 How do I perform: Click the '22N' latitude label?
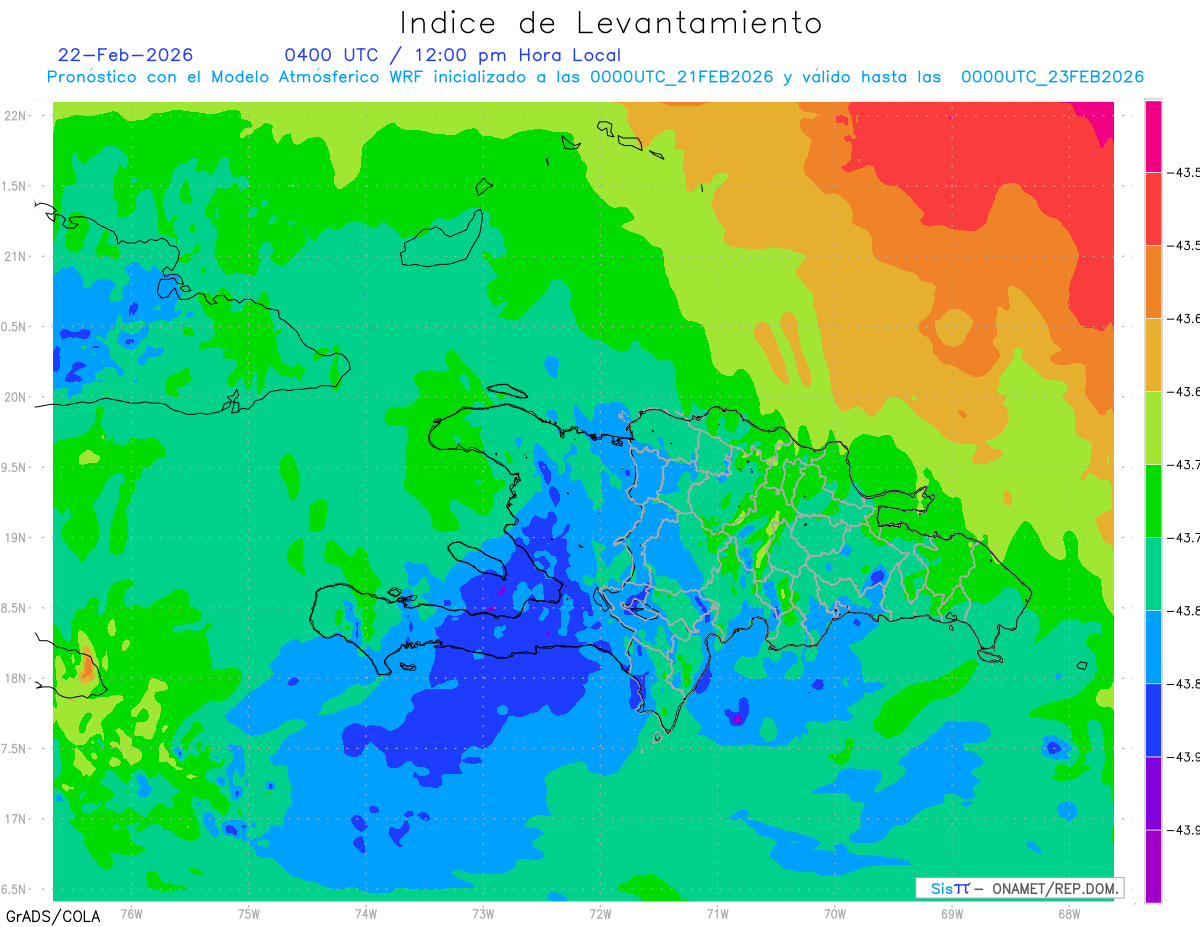[15, 116]
